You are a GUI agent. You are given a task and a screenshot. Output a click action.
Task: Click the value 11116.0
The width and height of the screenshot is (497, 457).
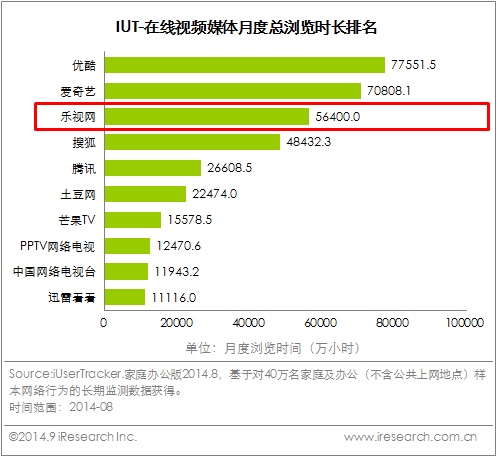click(174, 297)
